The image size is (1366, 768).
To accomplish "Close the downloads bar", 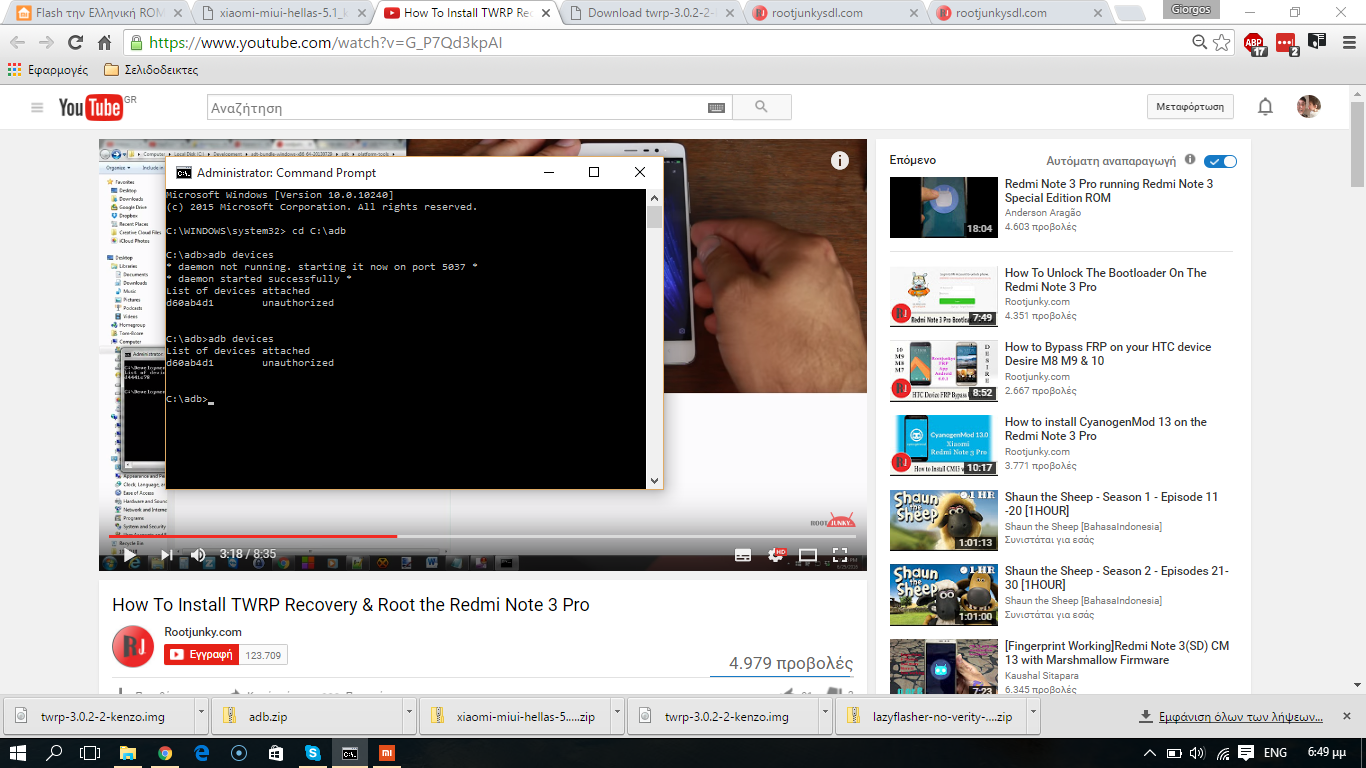I will click(1346, 716).
